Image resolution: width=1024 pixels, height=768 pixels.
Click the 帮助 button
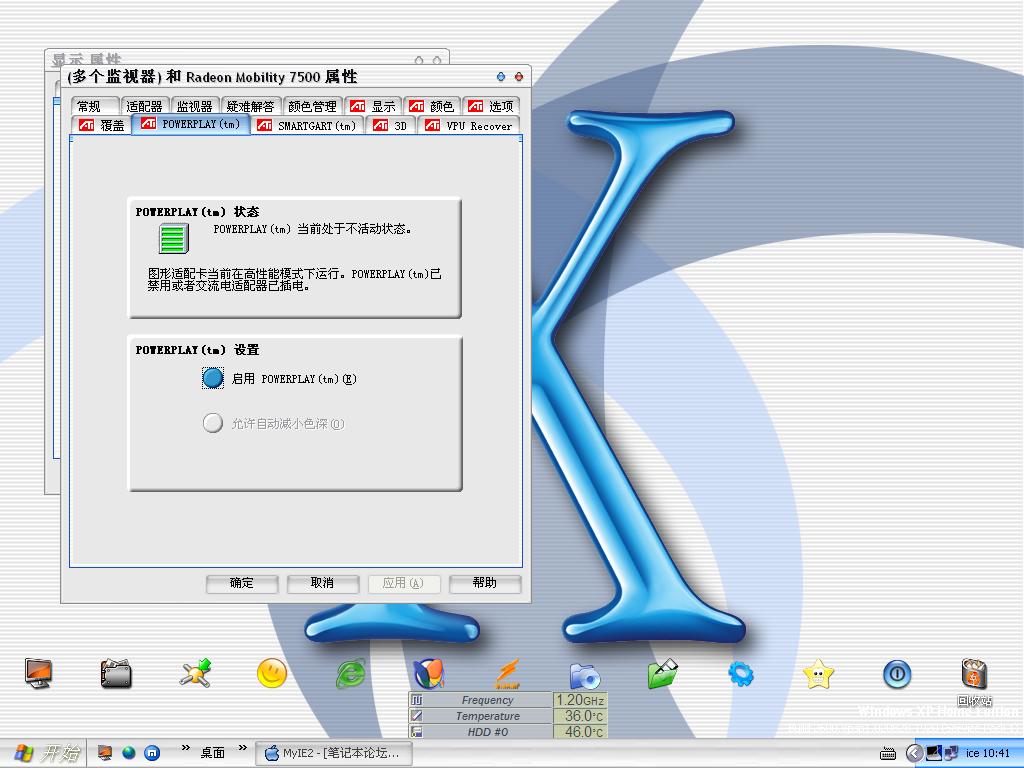pos(485,583)
